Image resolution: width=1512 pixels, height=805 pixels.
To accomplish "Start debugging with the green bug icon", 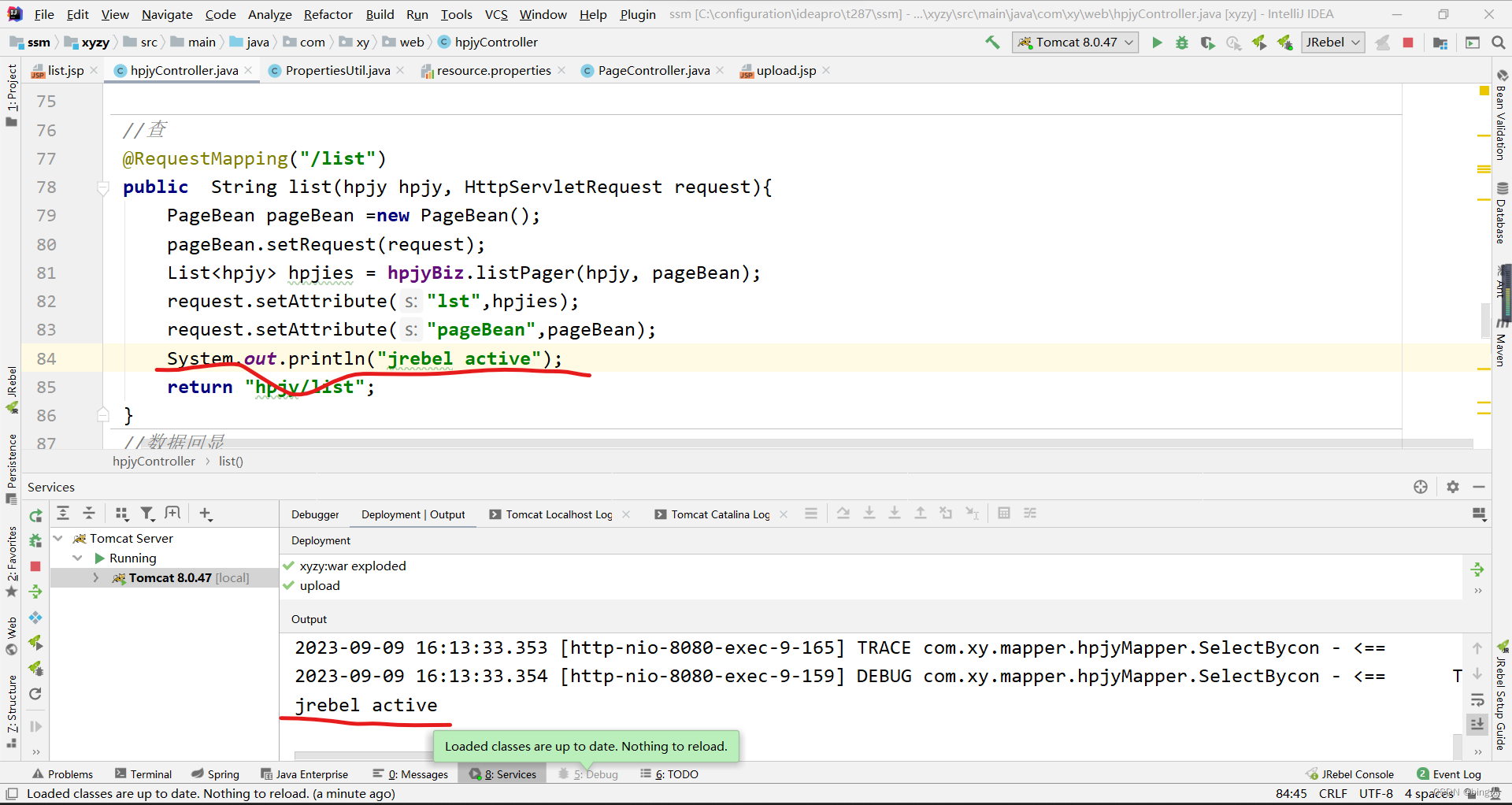I will point(1182,43).
